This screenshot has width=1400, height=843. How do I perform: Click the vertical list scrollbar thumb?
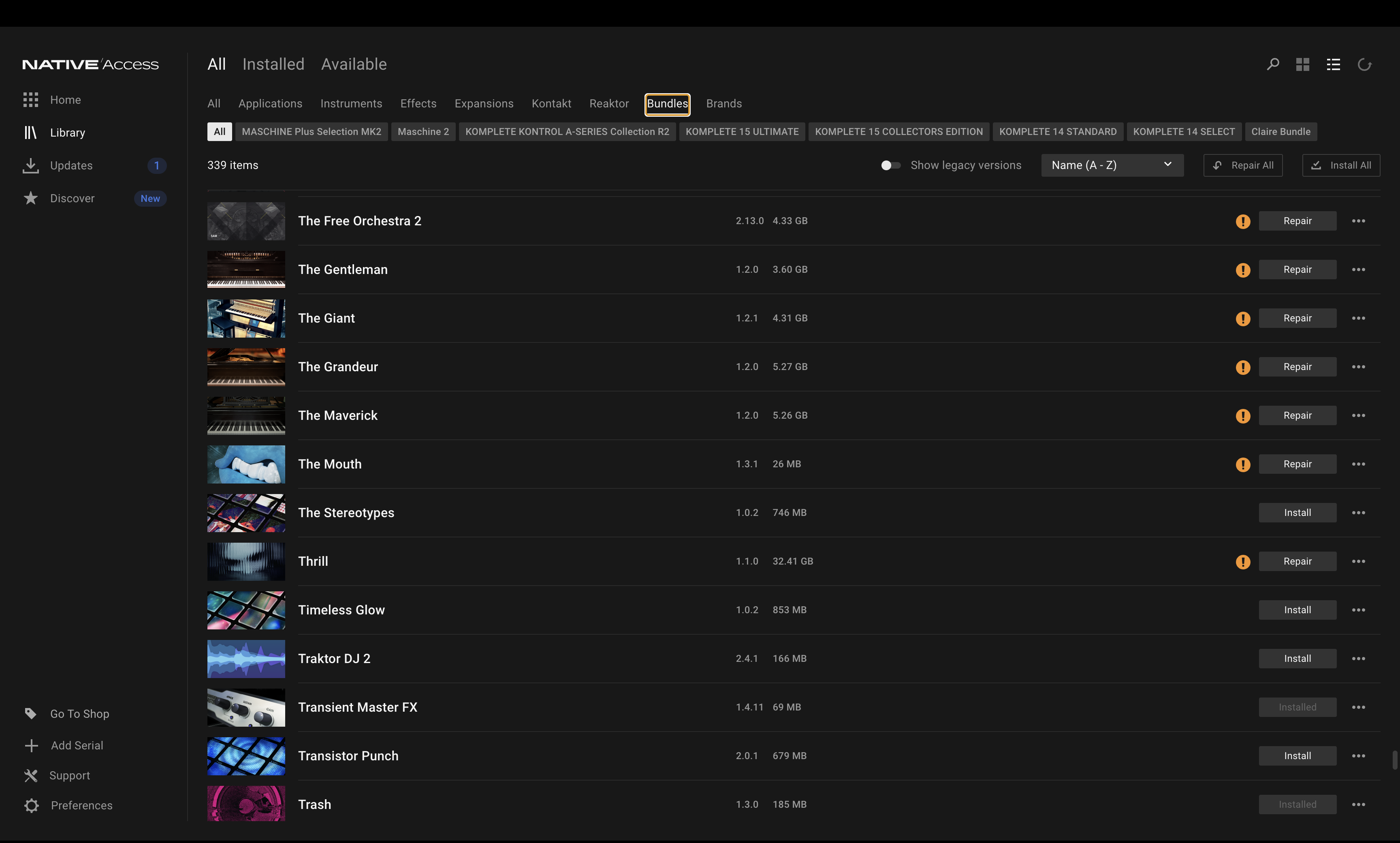(x=1394, y=760)
